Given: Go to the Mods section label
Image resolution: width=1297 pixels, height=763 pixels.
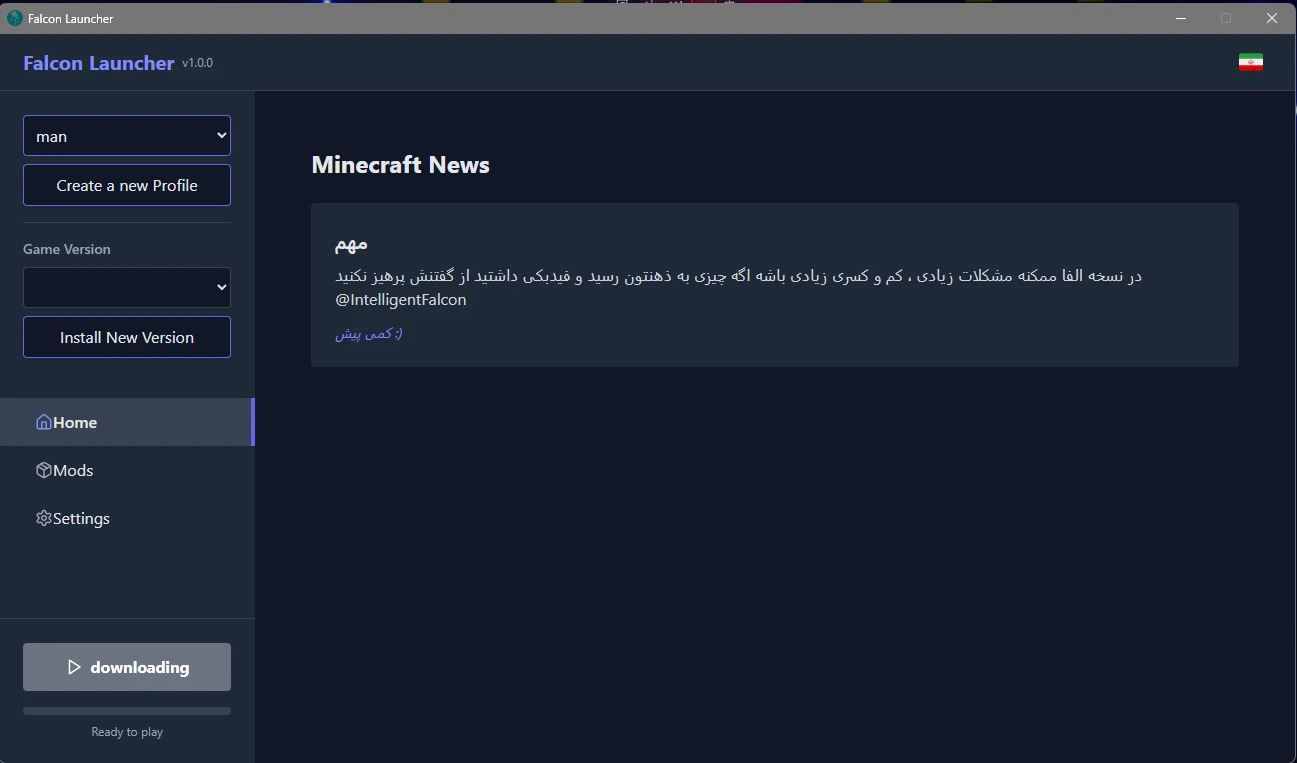Looking at the screenshot, I should tap(73, 470).
